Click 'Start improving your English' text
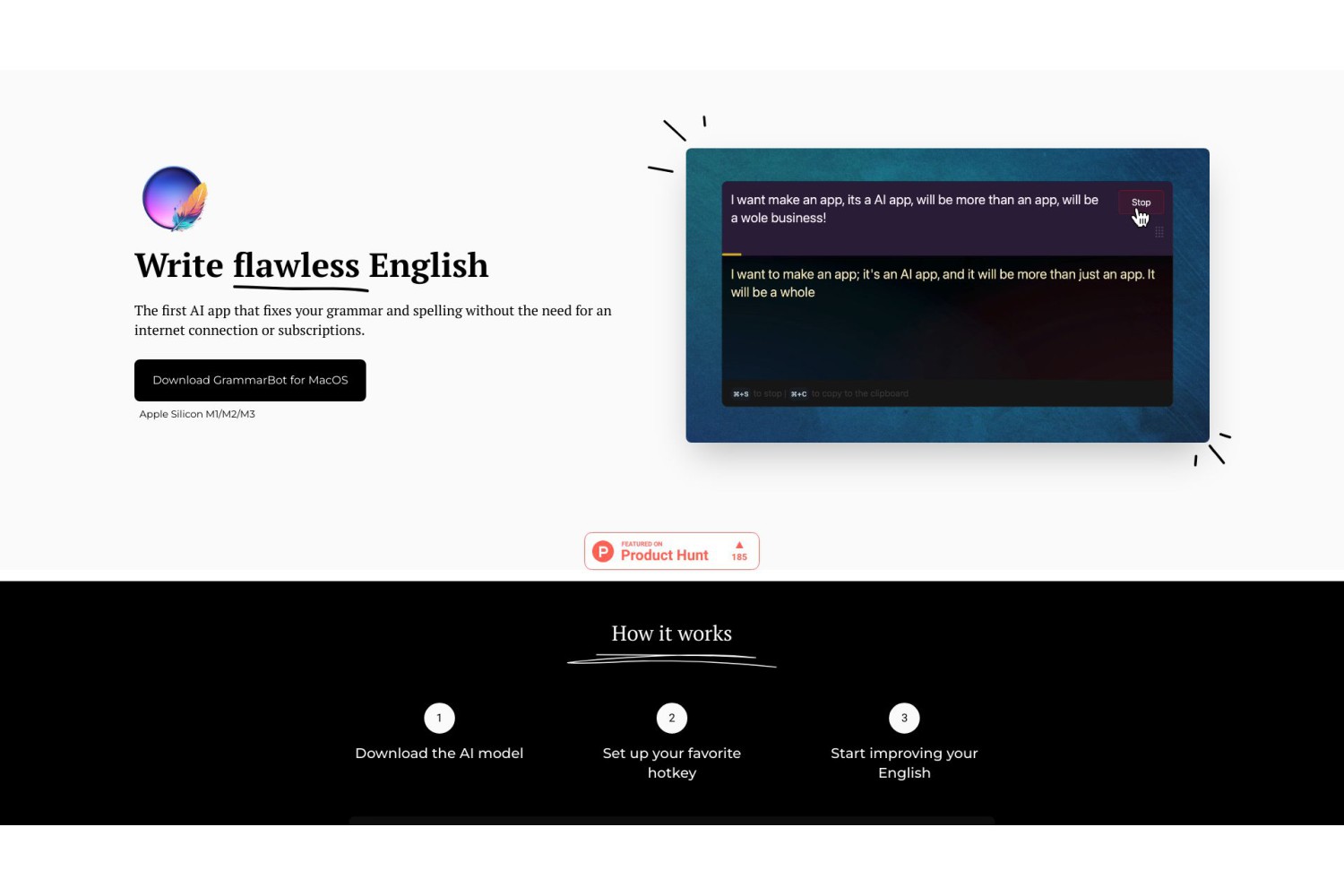The height and width of the screenshot is (896, 1344). [x=904, y=762]
